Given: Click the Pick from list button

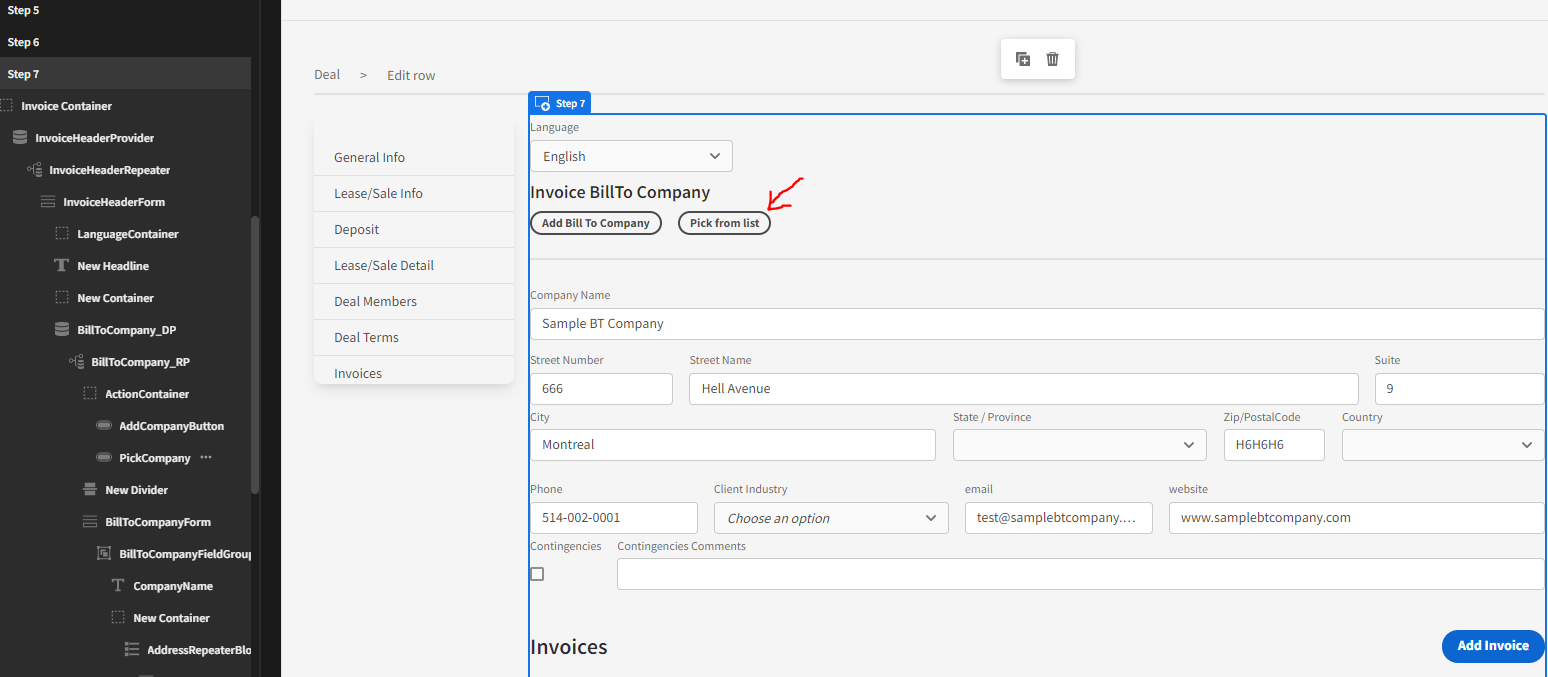Looking at the screenshot, I should tap(724, 222).
